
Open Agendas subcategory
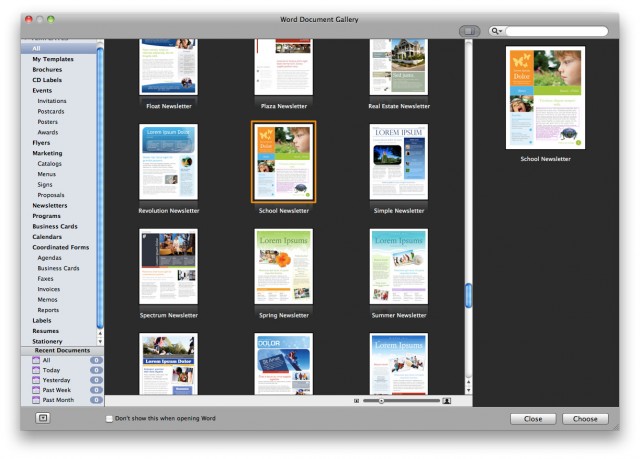pos(49,258)
